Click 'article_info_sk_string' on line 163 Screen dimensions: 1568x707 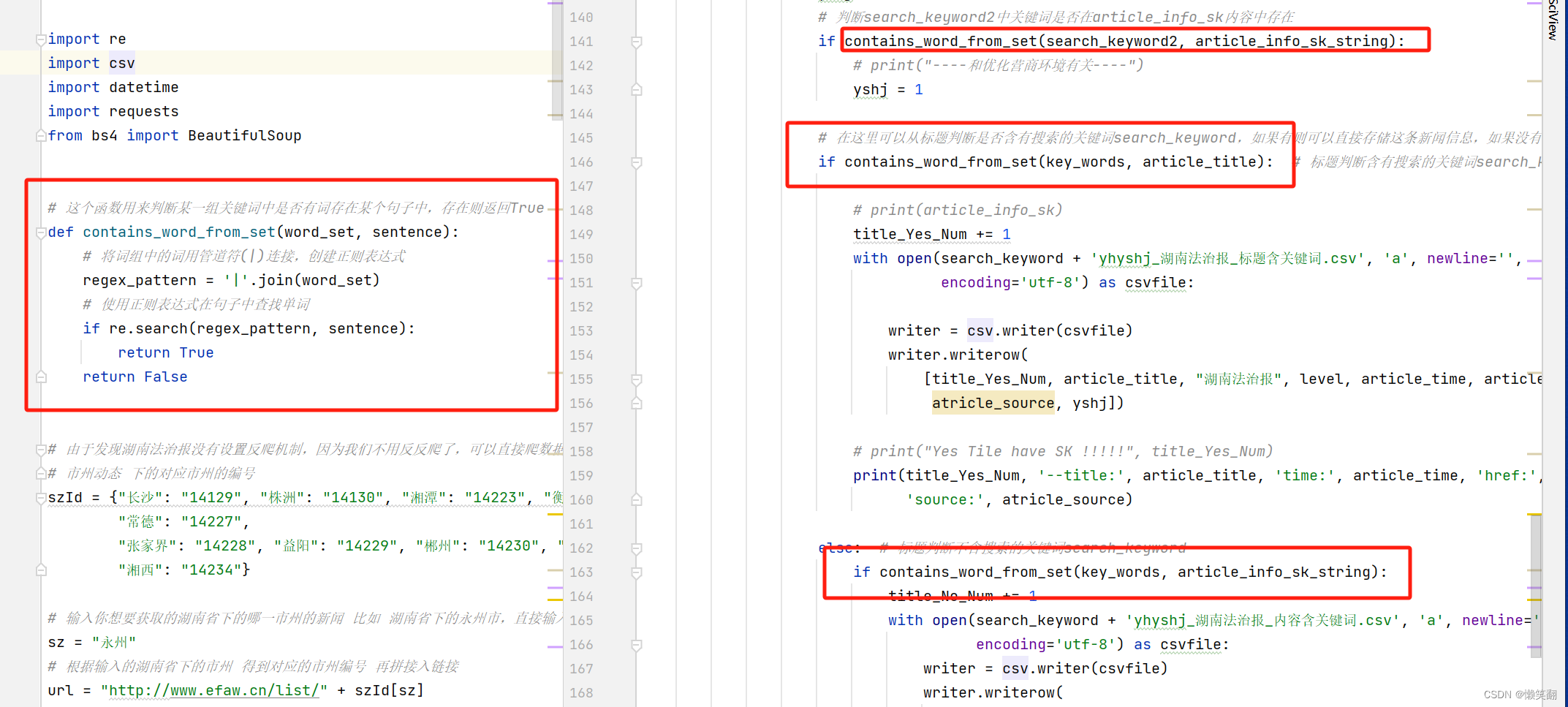1274,572
